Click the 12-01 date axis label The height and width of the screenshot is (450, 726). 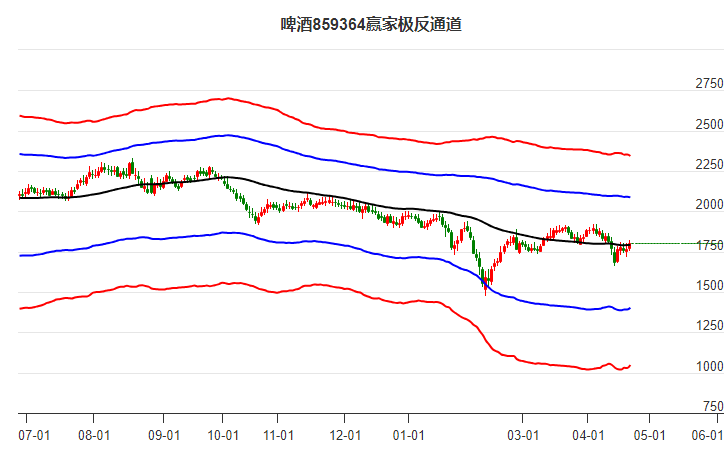[x=345, y=436]
